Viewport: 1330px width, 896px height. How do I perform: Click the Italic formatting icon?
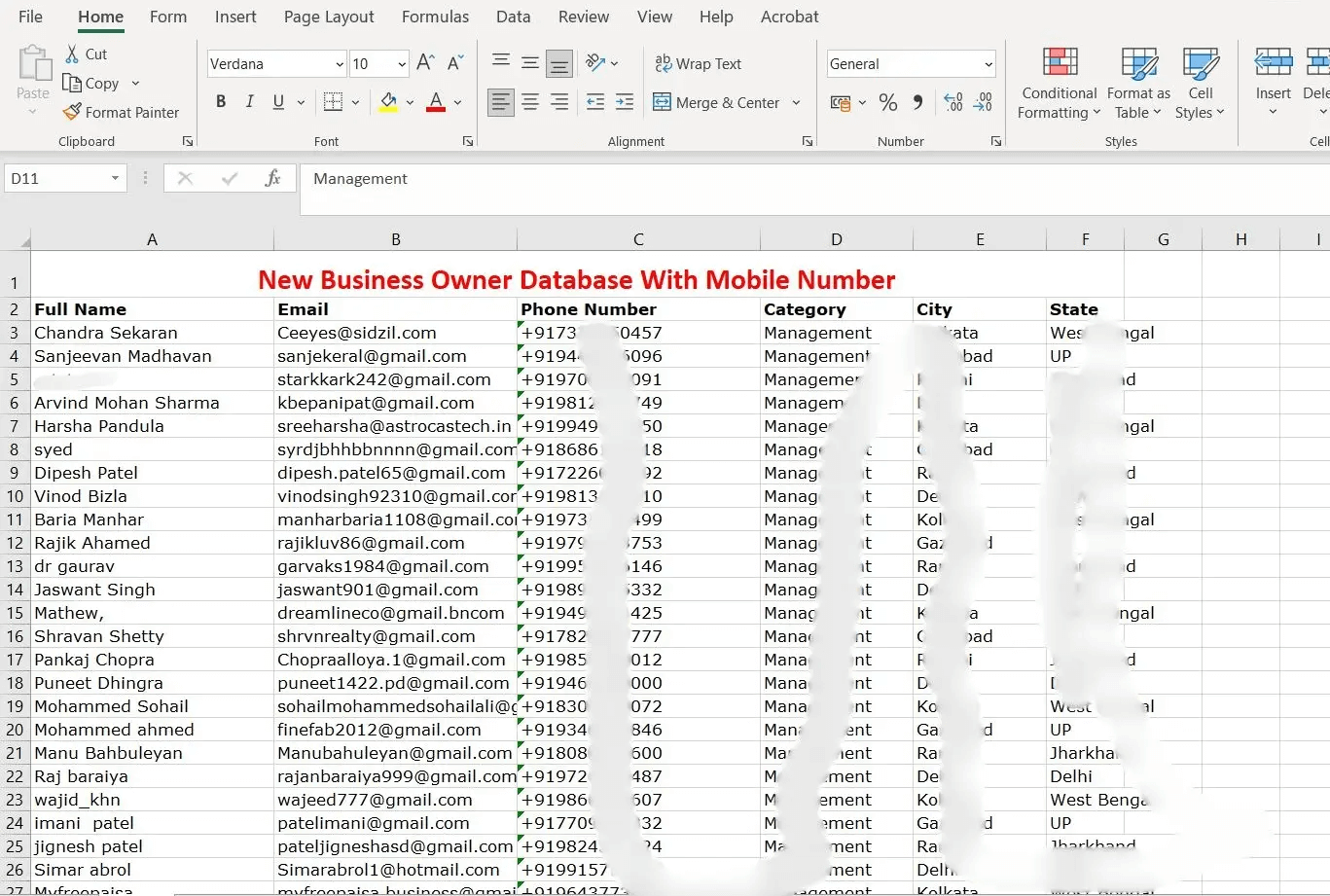pos(249,101)
